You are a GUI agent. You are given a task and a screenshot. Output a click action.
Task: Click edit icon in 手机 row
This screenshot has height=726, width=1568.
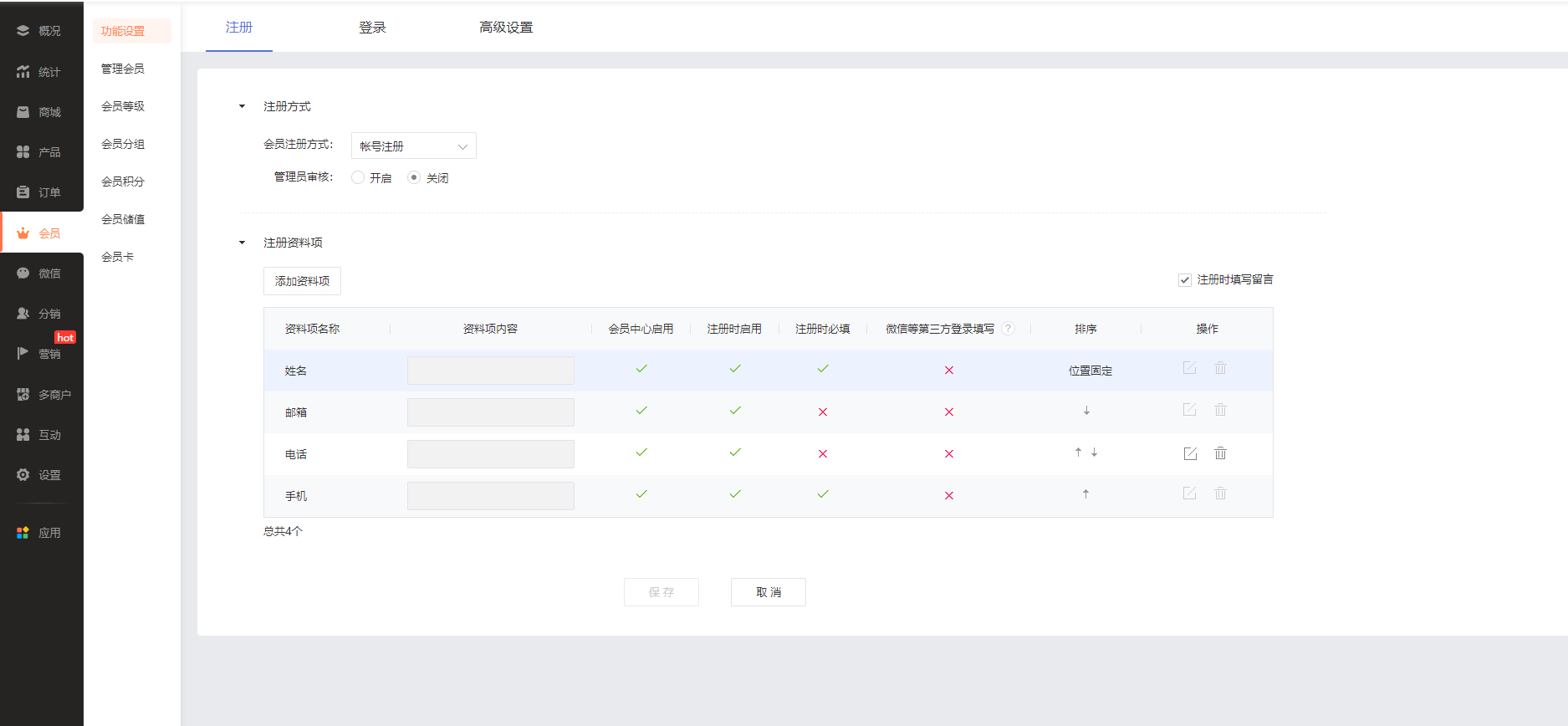(1189, 493)
